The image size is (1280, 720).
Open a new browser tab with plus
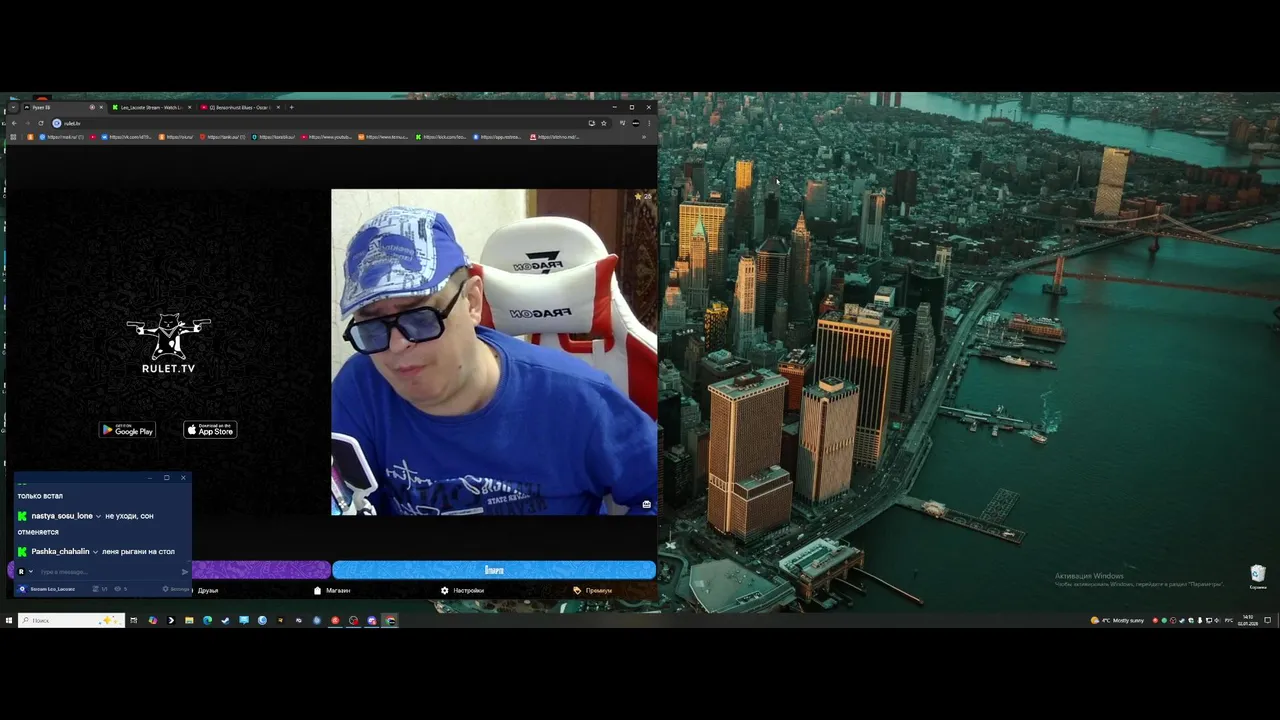(291, 107)
